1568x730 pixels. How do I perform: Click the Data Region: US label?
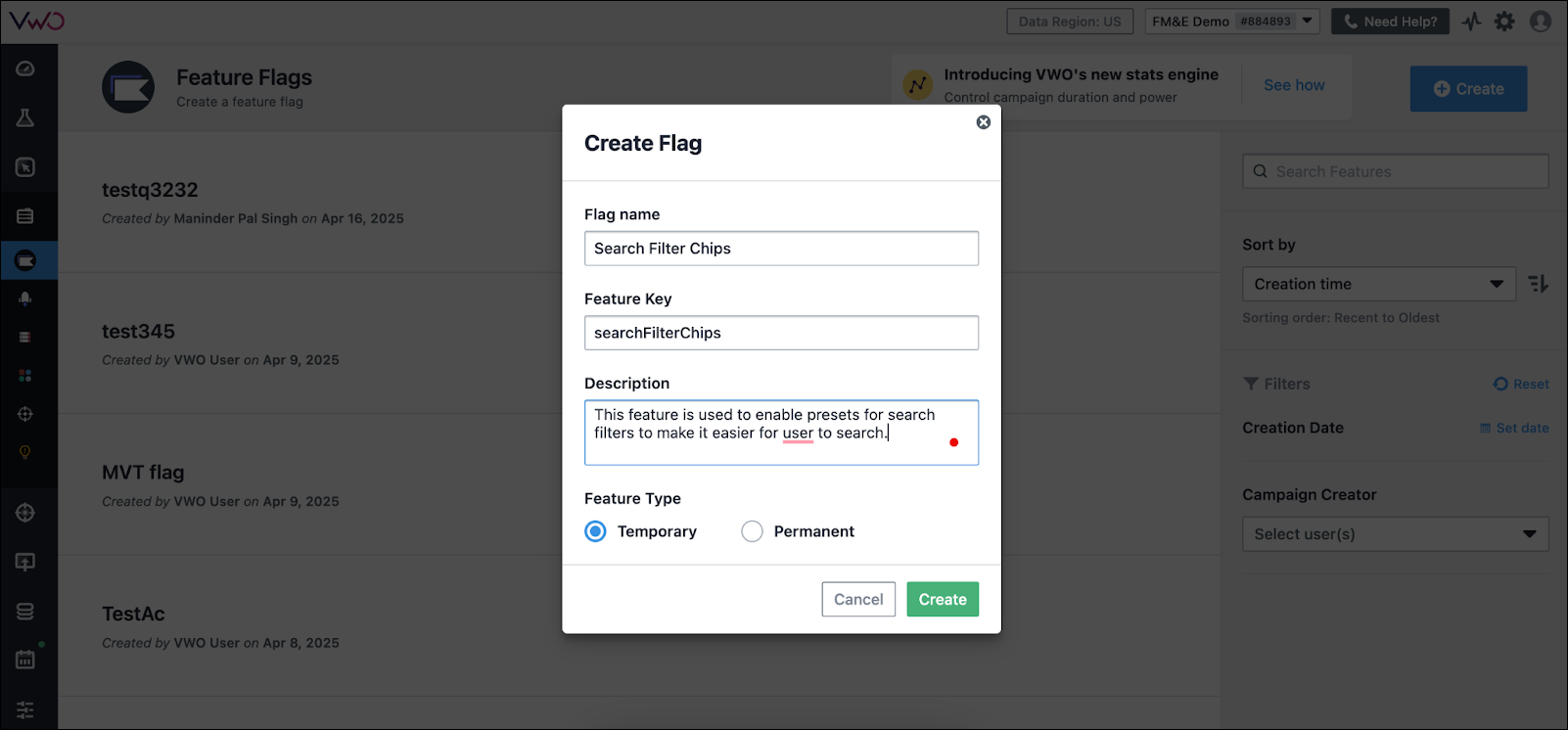[x=1070, y=22]
